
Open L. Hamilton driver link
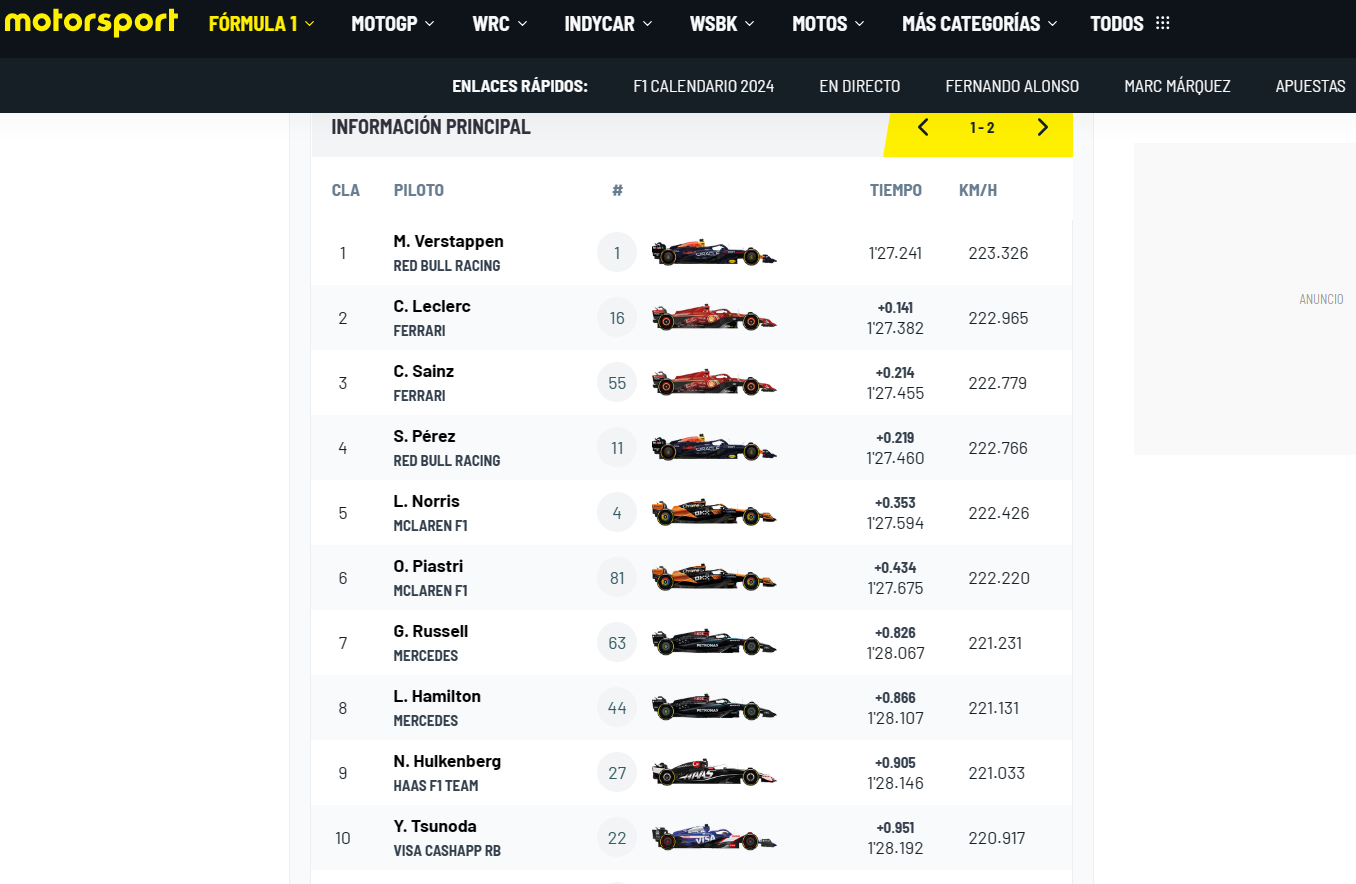(437, 696)
